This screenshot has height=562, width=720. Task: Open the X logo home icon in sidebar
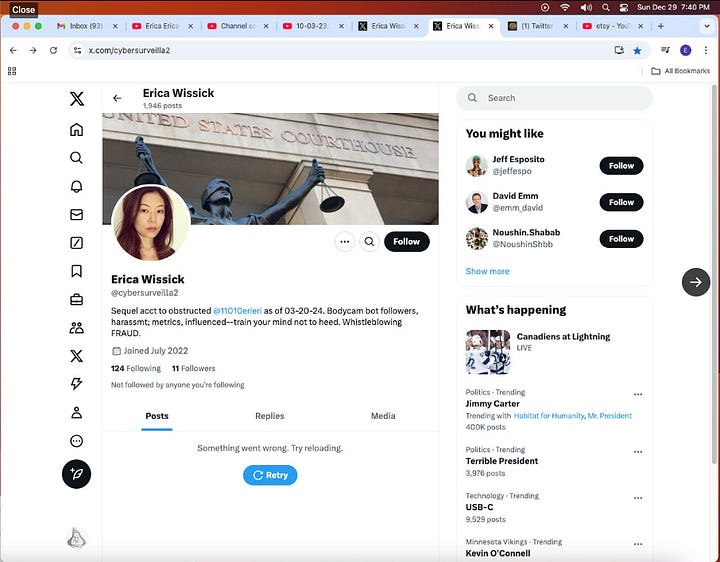[x=77, y=99]
